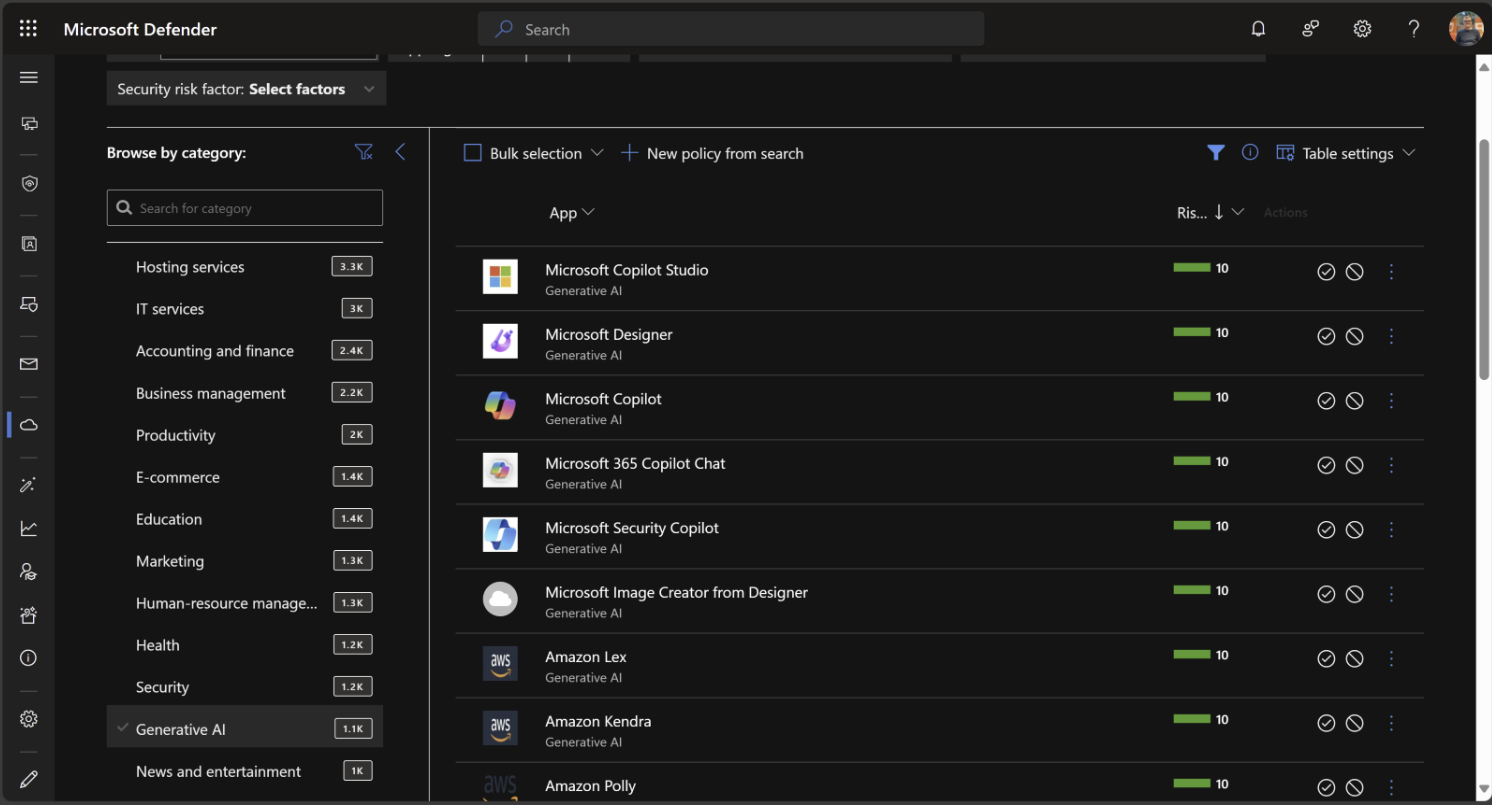Click the blue filter funnel icon
This screenshot has height=809, width=1492.
[x=1216, y=153]
